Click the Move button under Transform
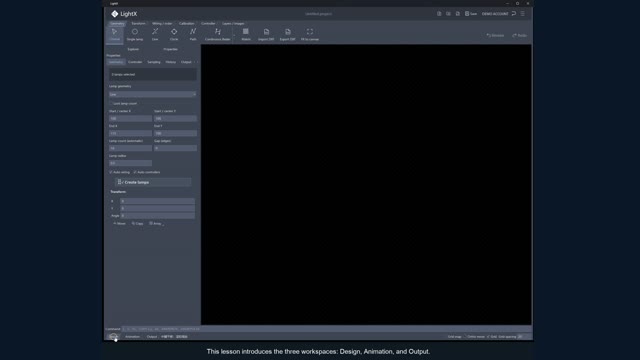 click(119, 224)
